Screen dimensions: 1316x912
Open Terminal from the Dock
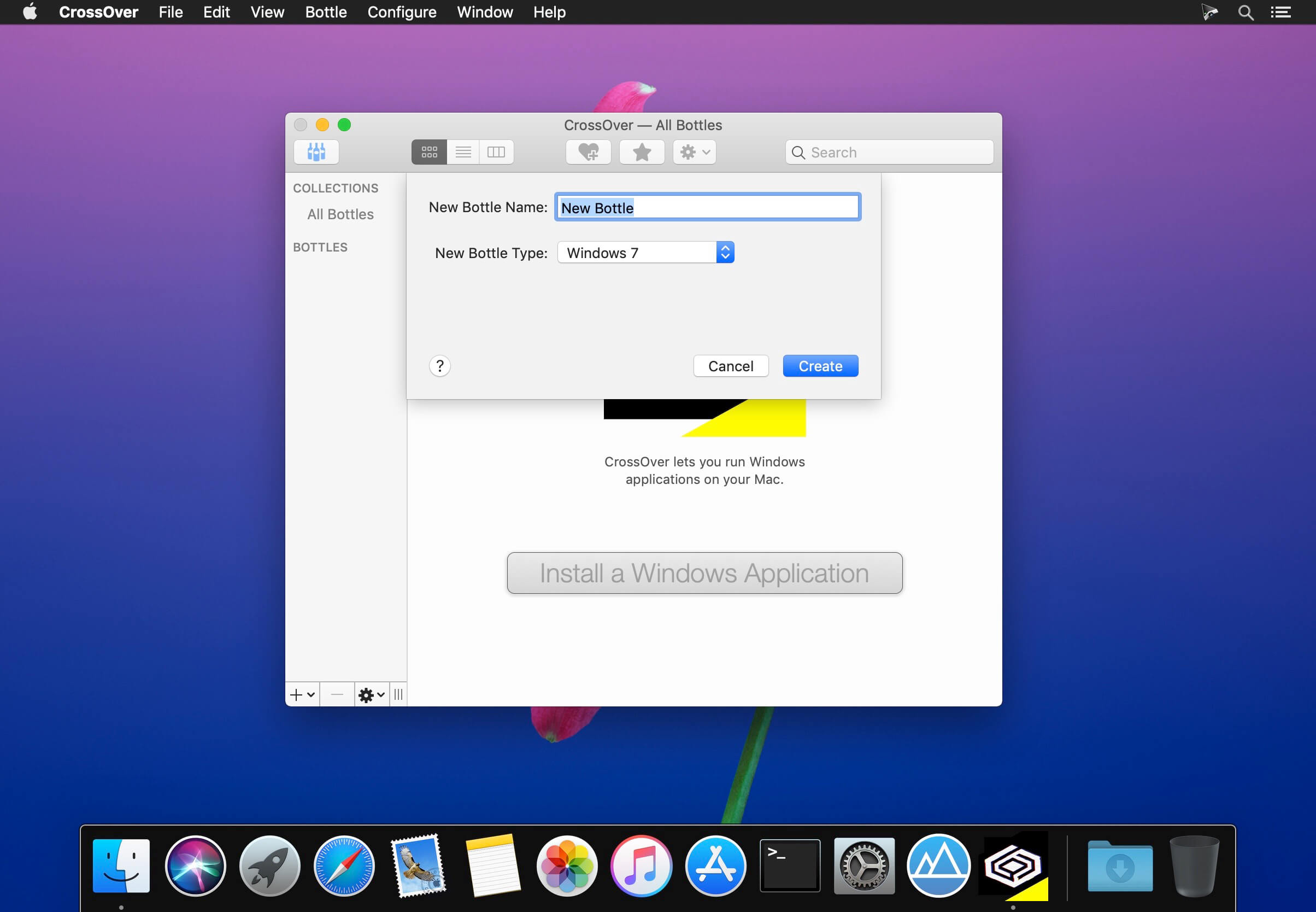click(789, 865)
